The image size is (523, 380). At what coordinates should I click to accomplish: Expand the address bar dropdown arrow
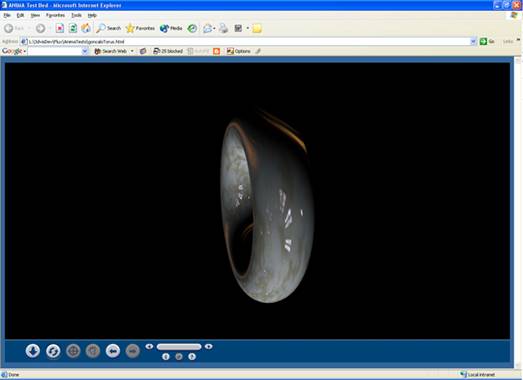(x=473, y=41)
